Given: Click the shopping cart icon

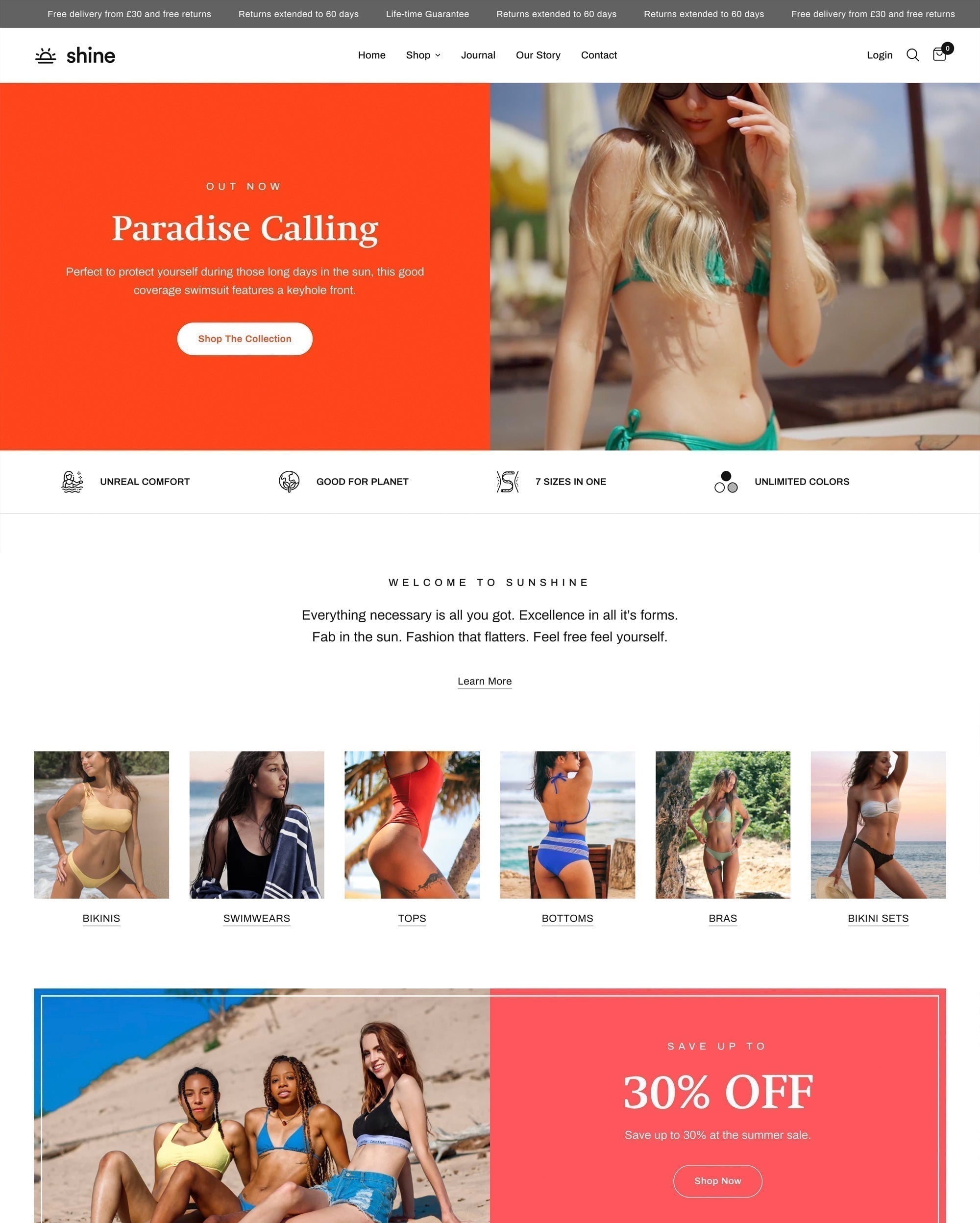Looking at the screenshot, I should pyautogui.click(x=939, y=55).
